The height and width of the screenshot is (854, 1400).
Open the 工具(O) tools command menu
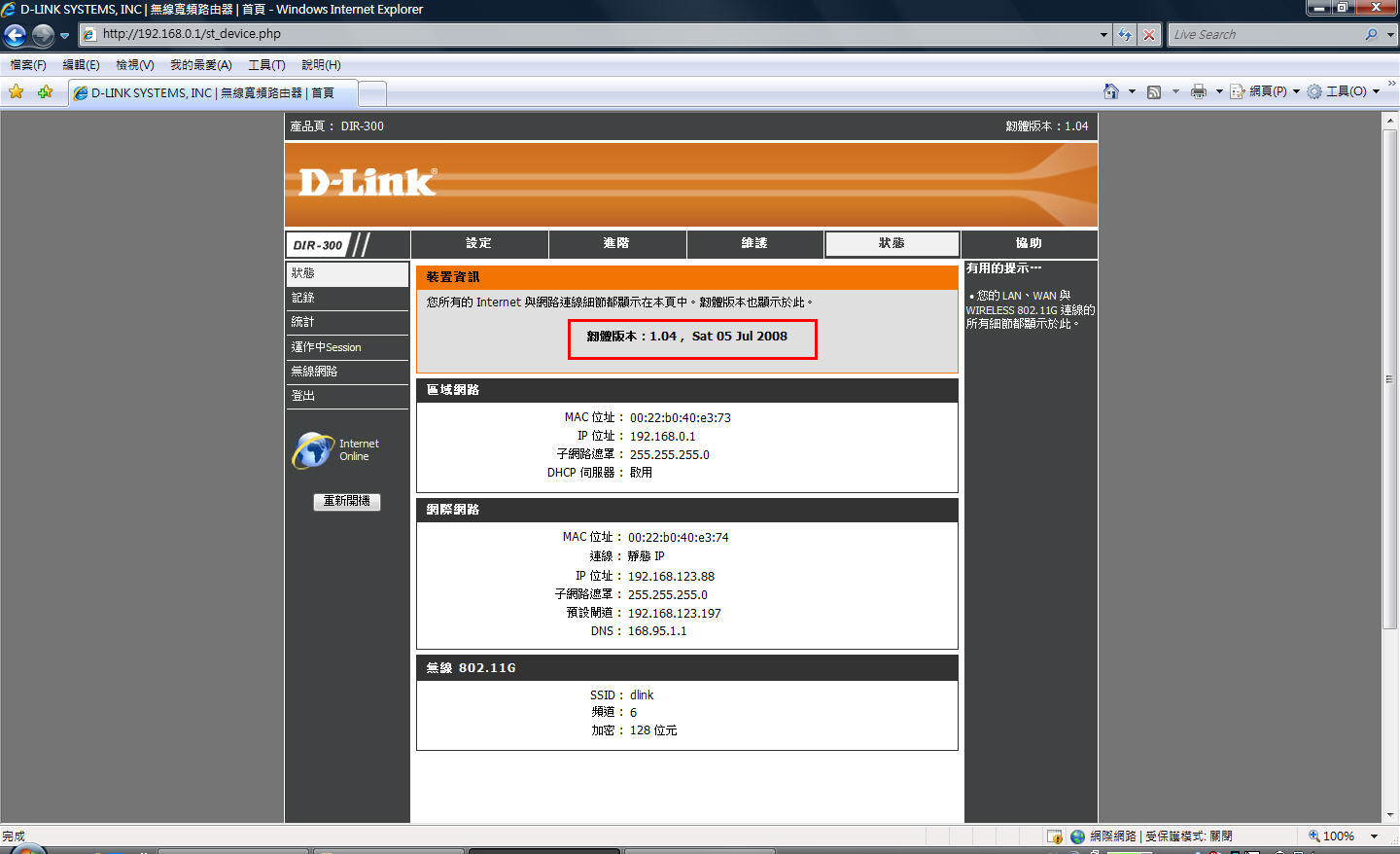(1344, 91)
